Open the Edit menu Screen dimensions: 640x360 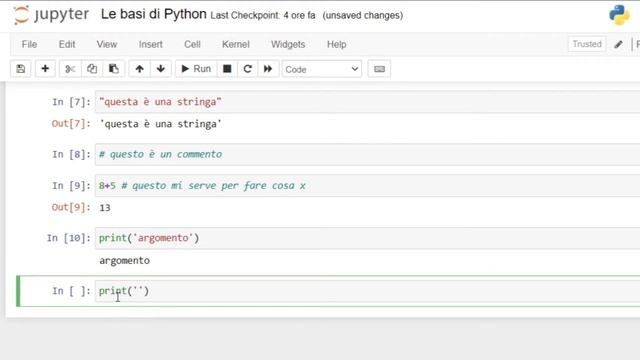tap(67, 44)
